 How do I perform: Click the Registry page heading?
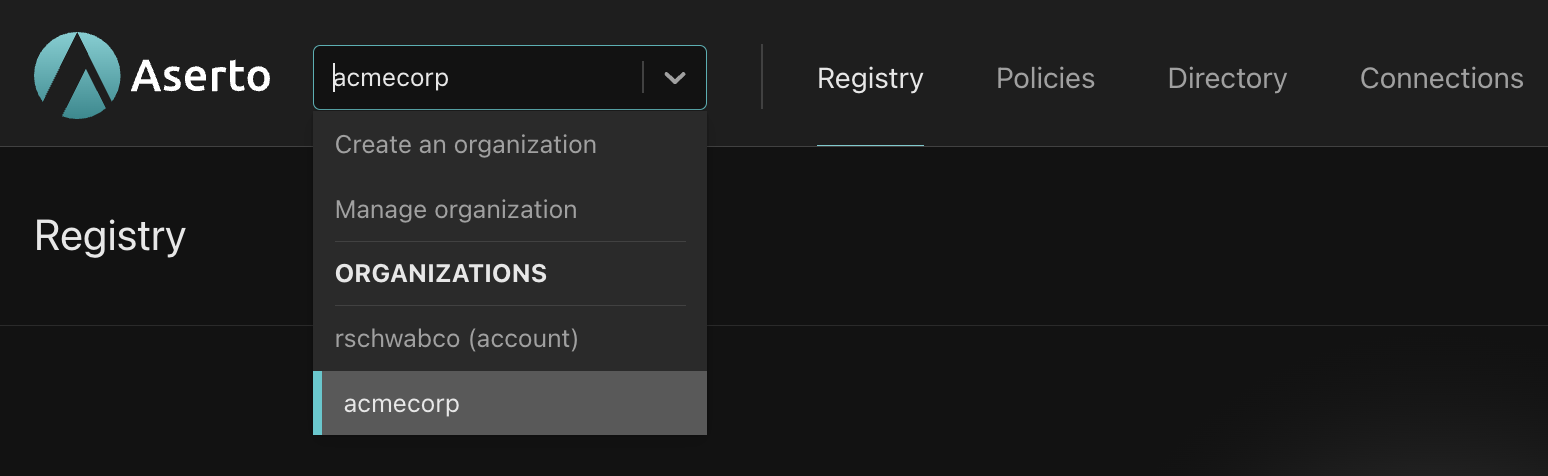110,237
